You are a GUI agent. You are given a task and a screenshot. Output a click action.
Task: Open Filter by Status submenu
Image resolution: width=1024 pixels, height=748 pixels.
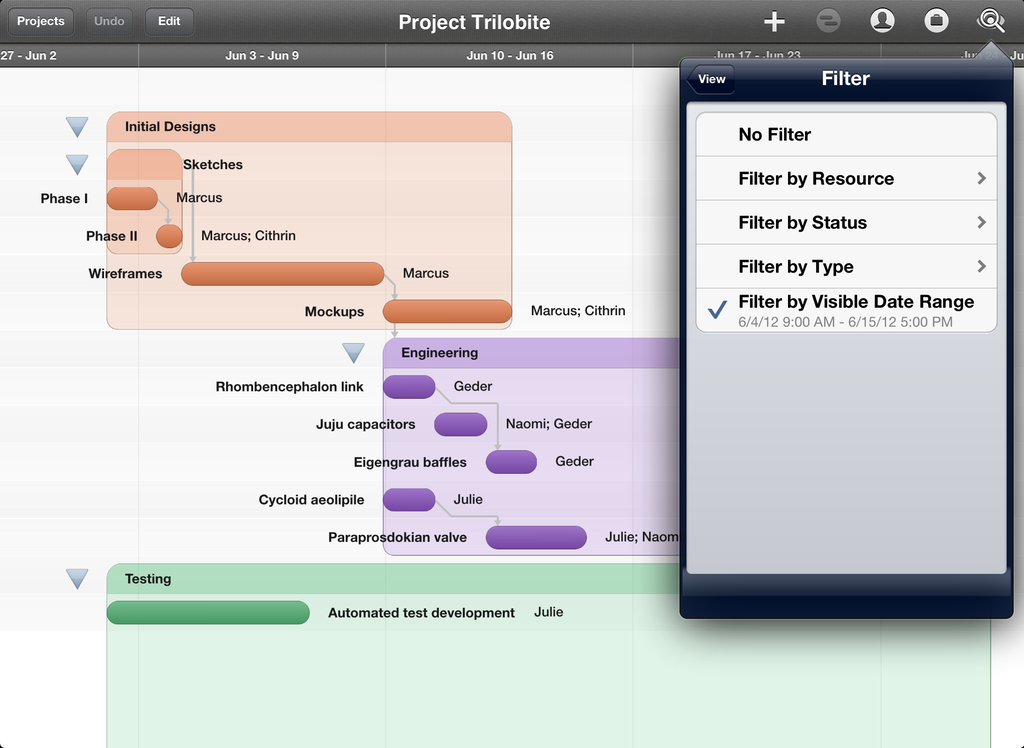click(846, 223)
